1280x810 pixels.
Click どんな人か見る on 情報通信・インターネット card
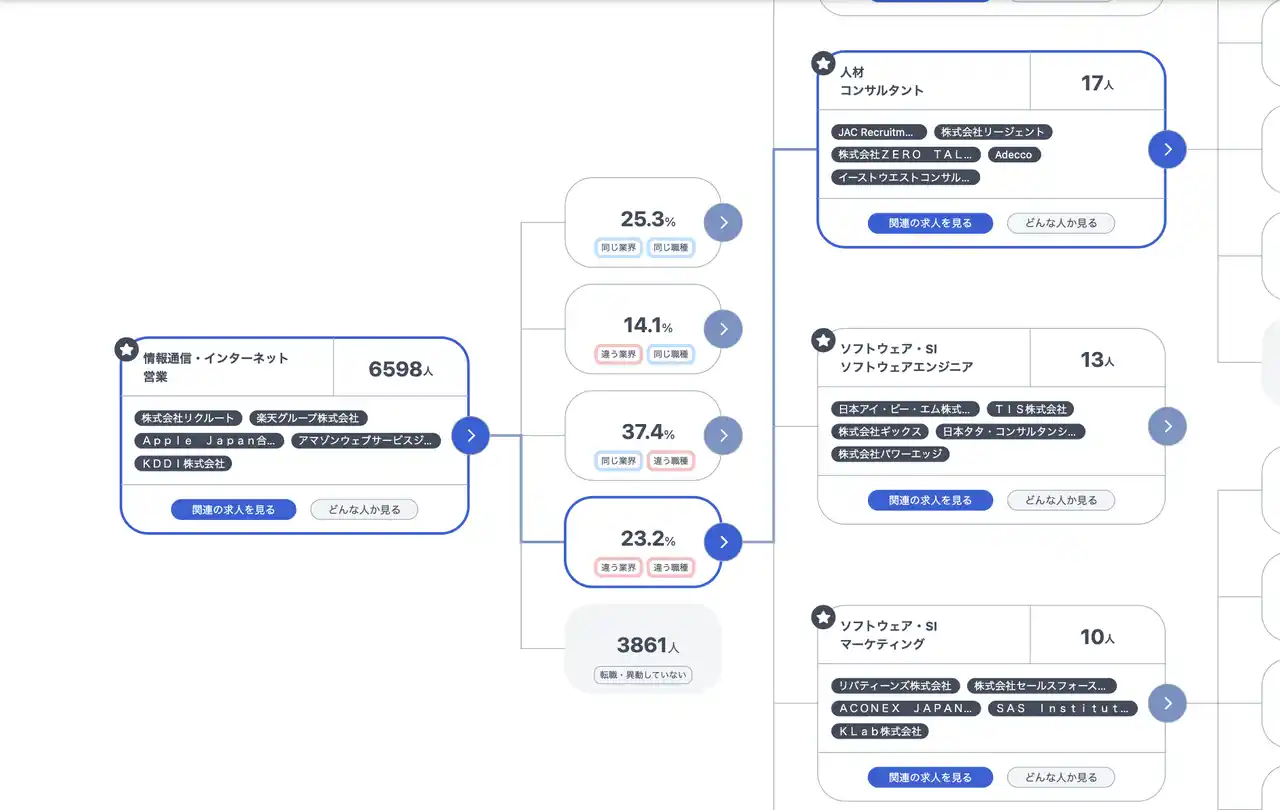pyautogui.click(x=364, y=510)
